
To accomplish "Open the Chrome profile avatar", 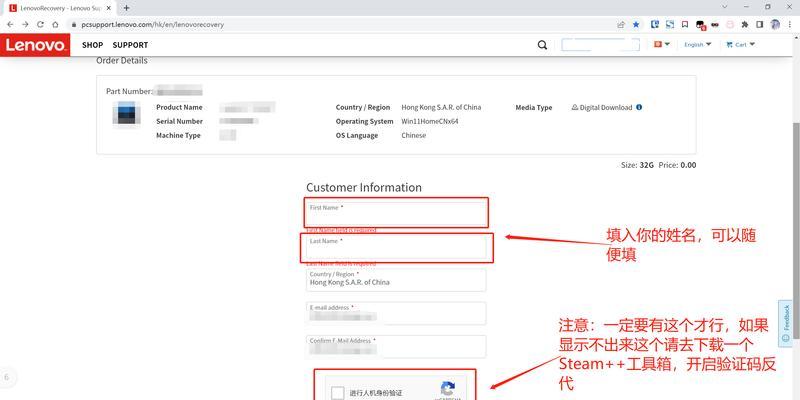I will click(775, 24).
